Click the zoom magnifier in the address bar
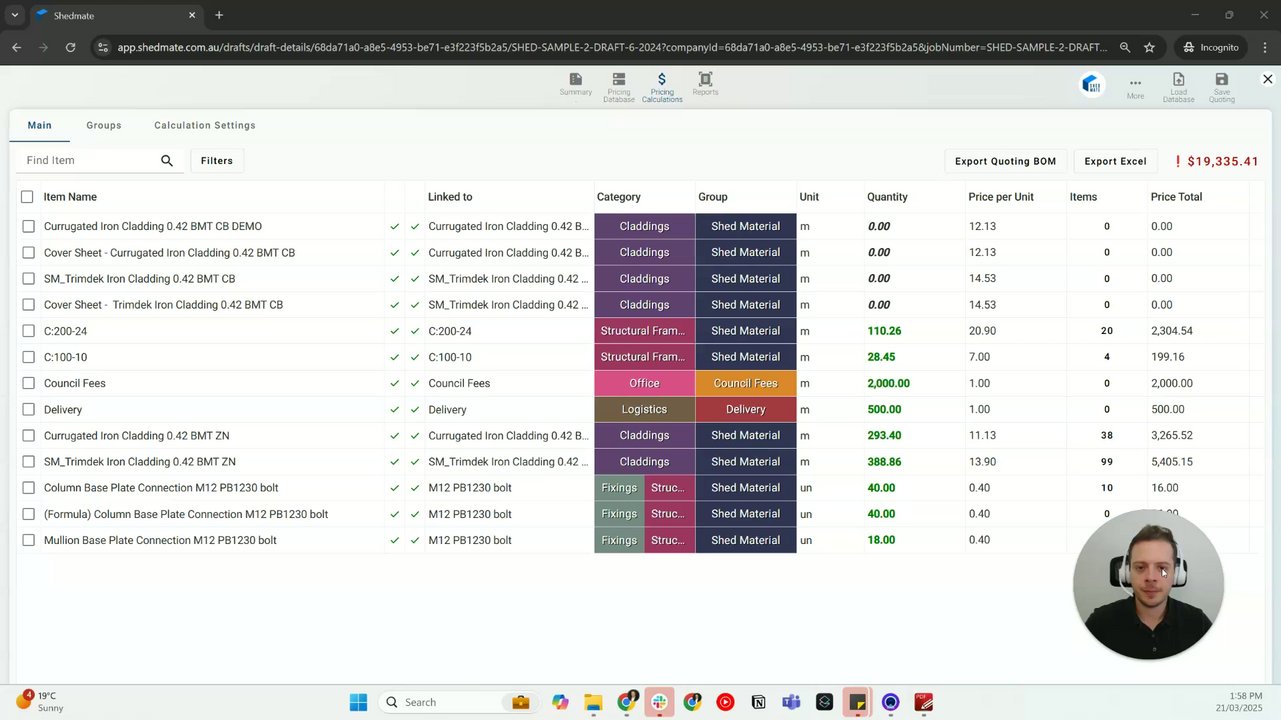 point(1125,47)
